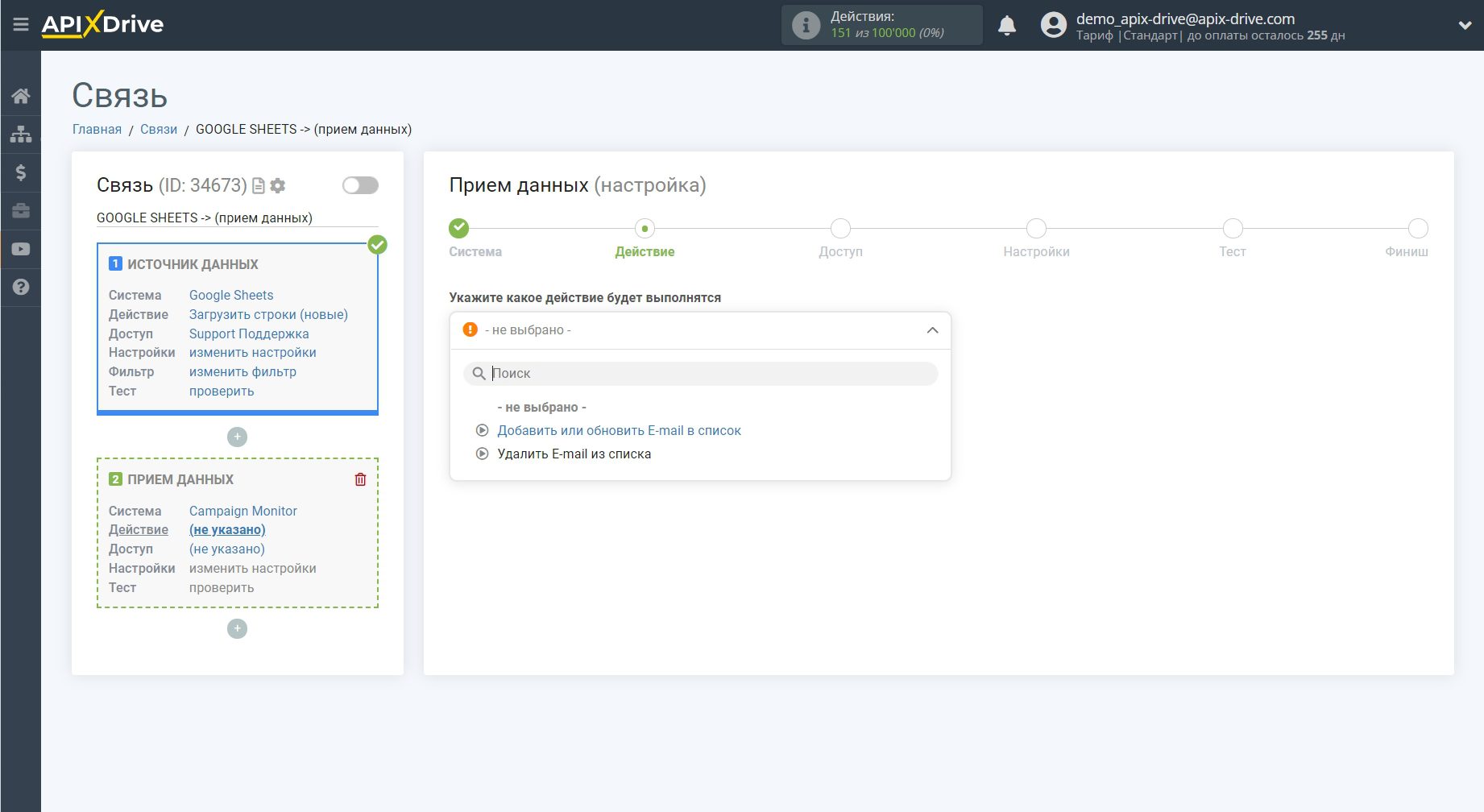Click the plus button below data receiver block
1484x812 pixels.
237,628
